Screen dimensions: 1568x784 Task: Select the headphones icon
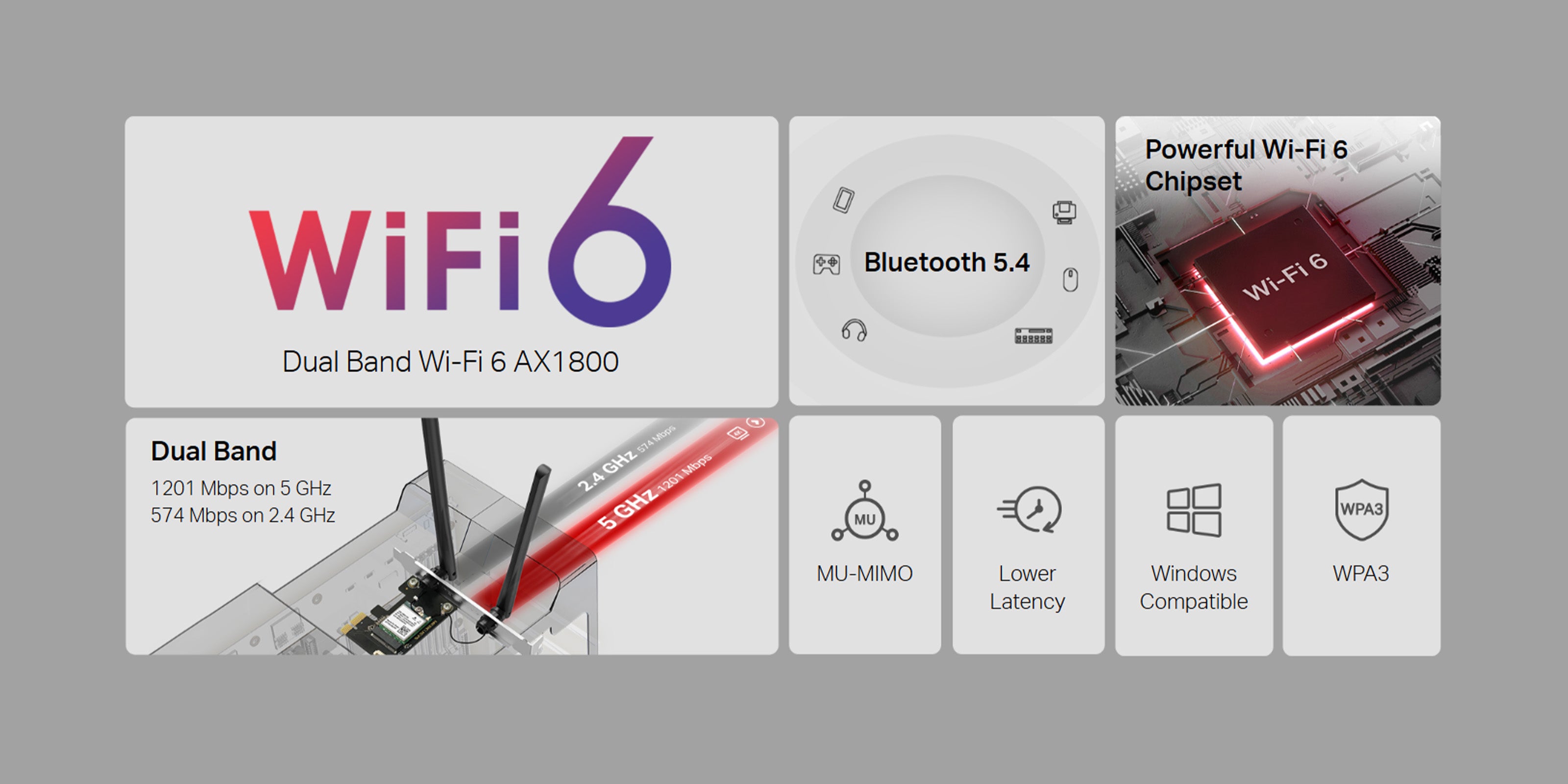(x=854, y=330)
